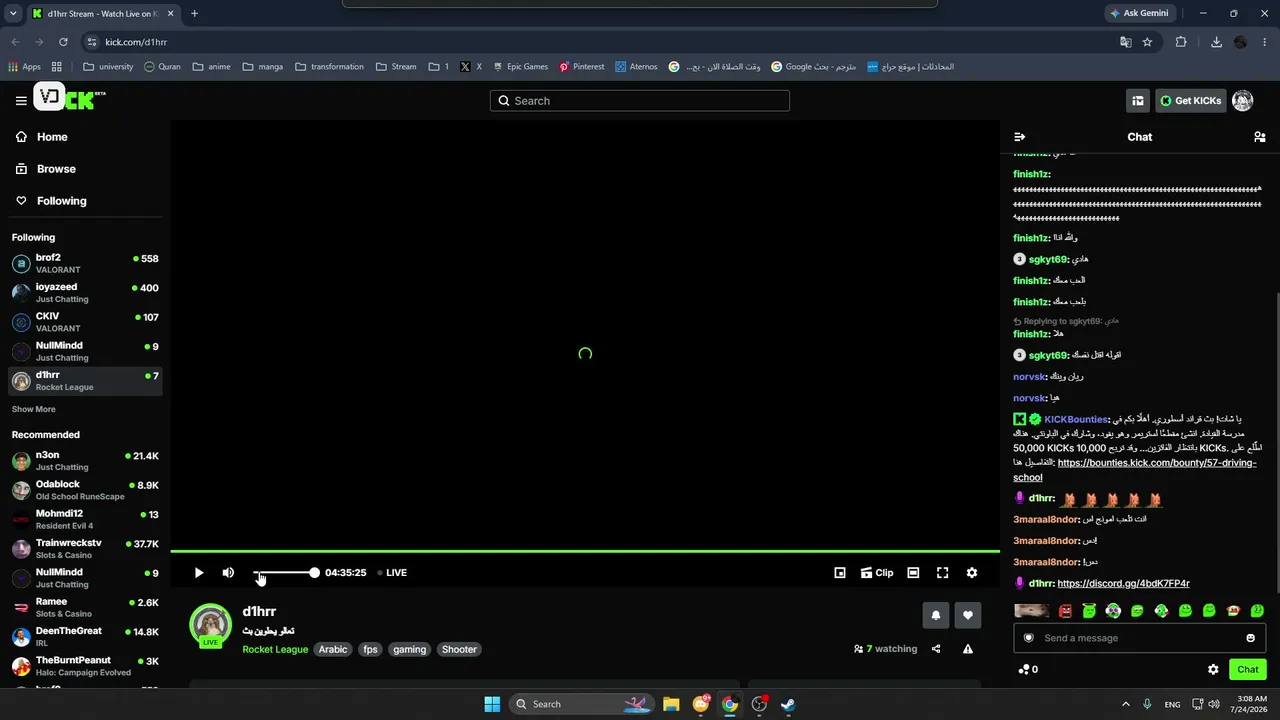1280x720 pixels.
Task: Open channel points balance
Action: [x=1028, y=670]
